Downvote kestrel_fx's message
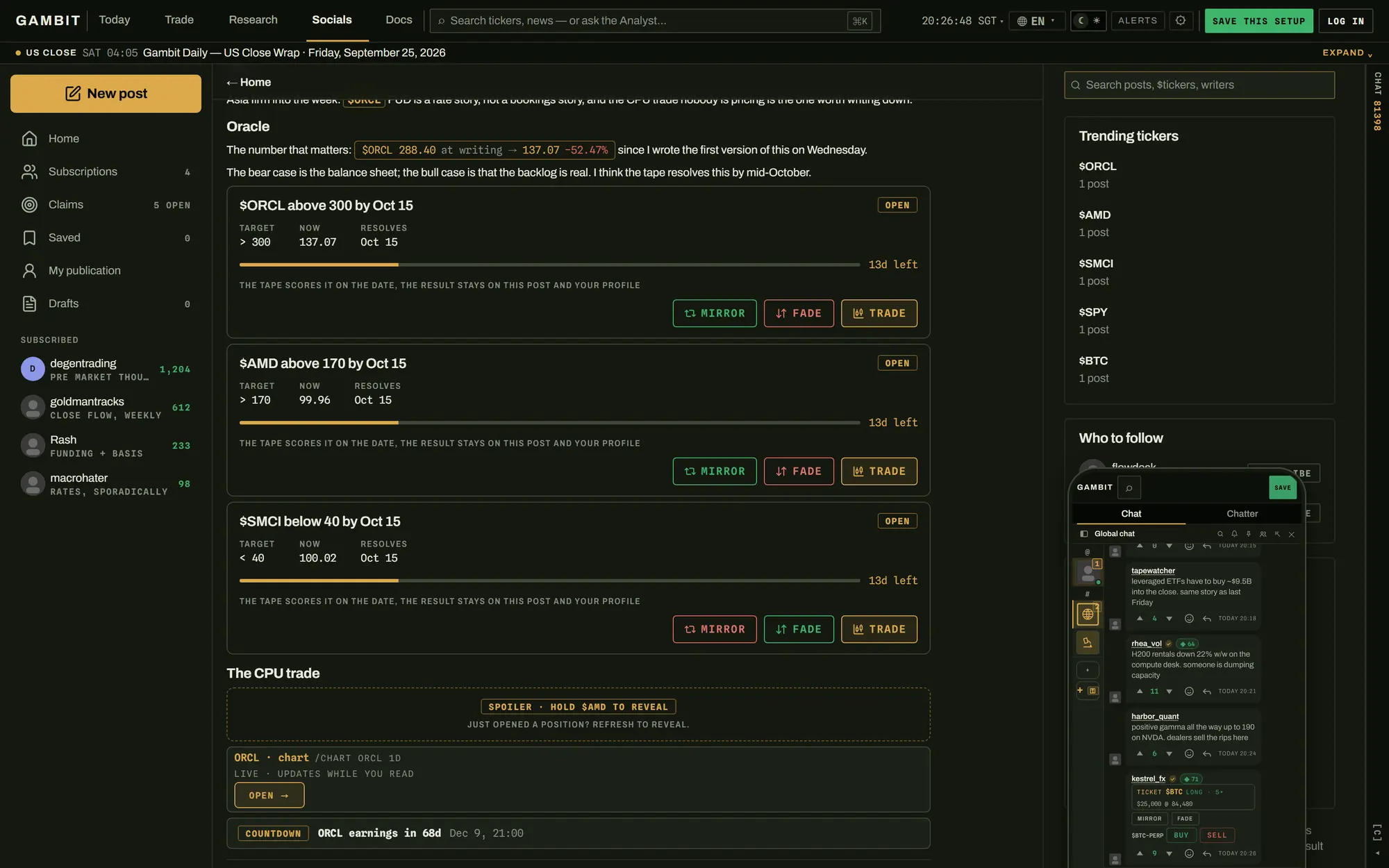Image resolution: width=1389 pixels, height=868 pixels. [x=1170, y=853]
